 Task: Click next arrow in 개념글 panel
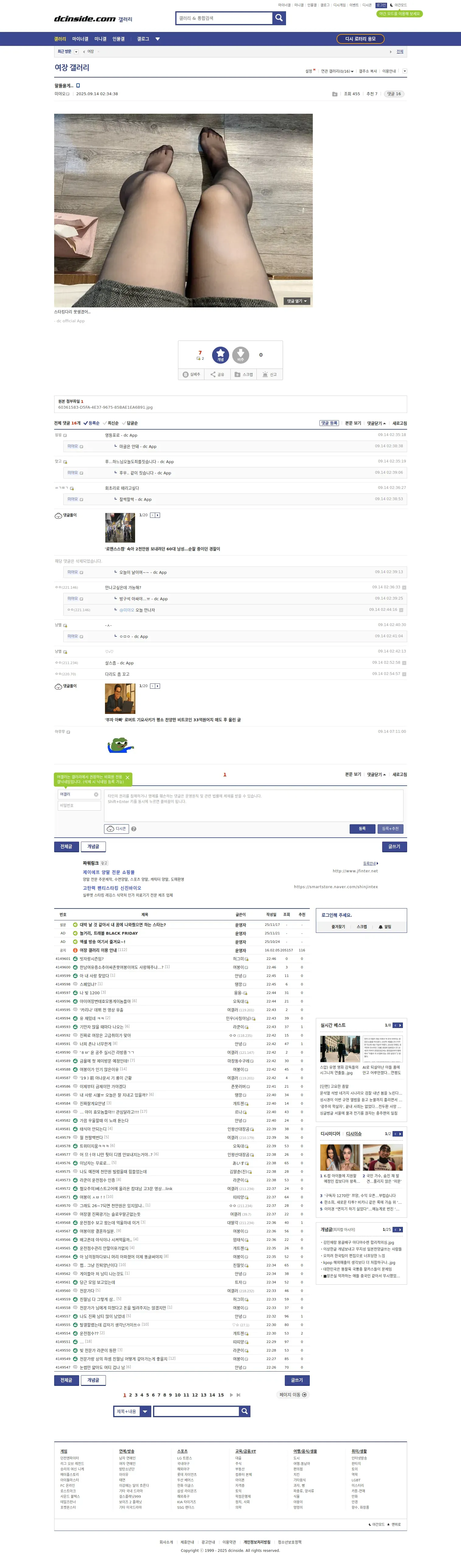pos(400,1230)
